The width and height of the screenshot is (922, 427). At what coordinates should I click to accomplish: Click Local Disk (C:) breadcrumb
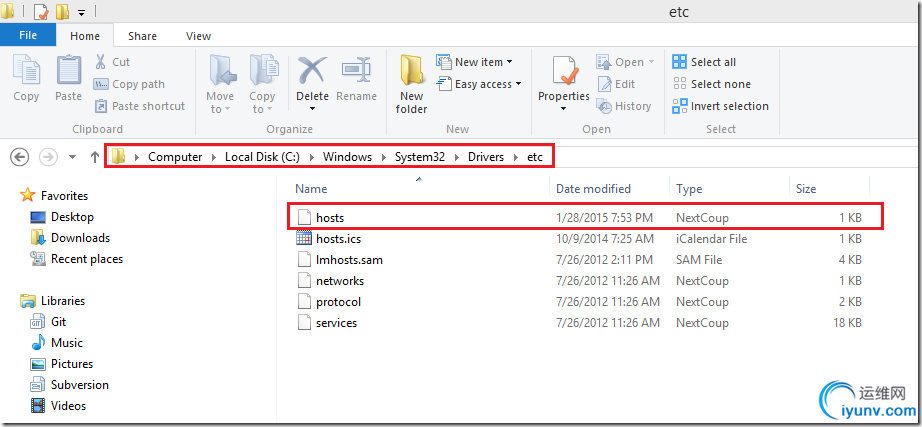(x=263, y=157)
